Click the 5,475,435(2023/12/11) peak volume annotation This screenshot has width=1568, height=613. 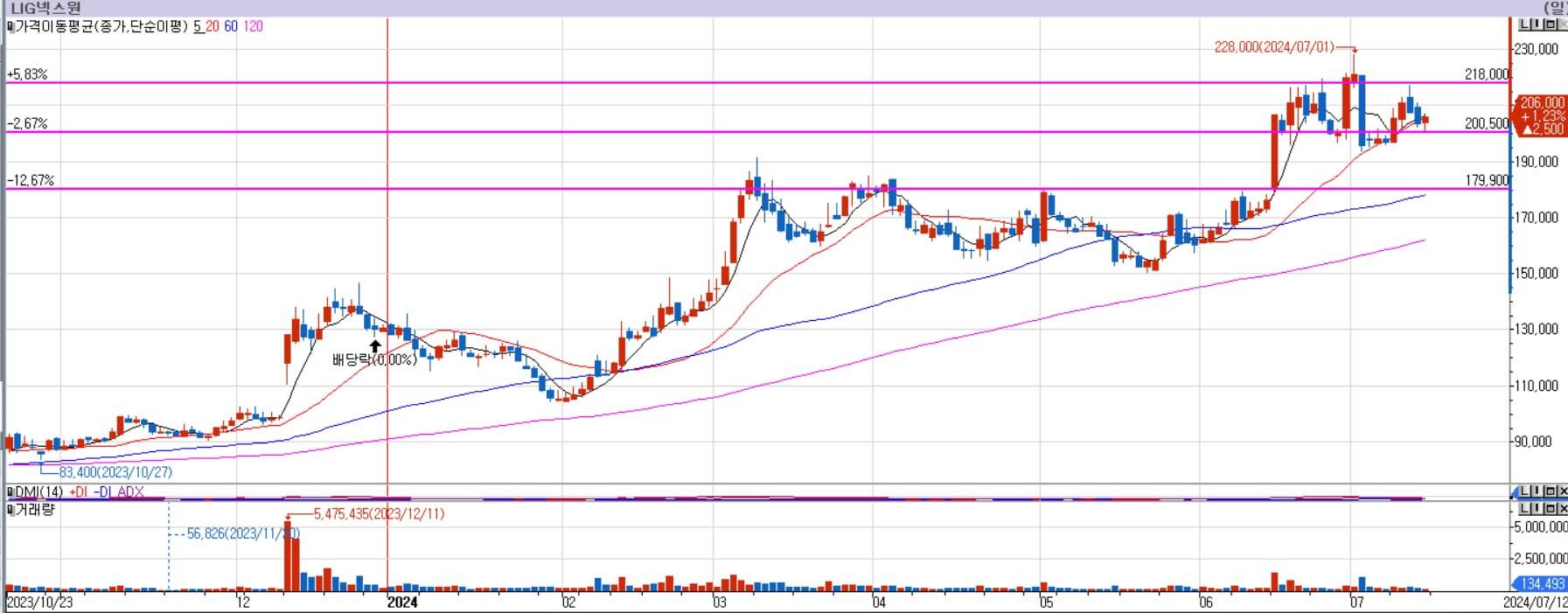click(x=379, y=514)
